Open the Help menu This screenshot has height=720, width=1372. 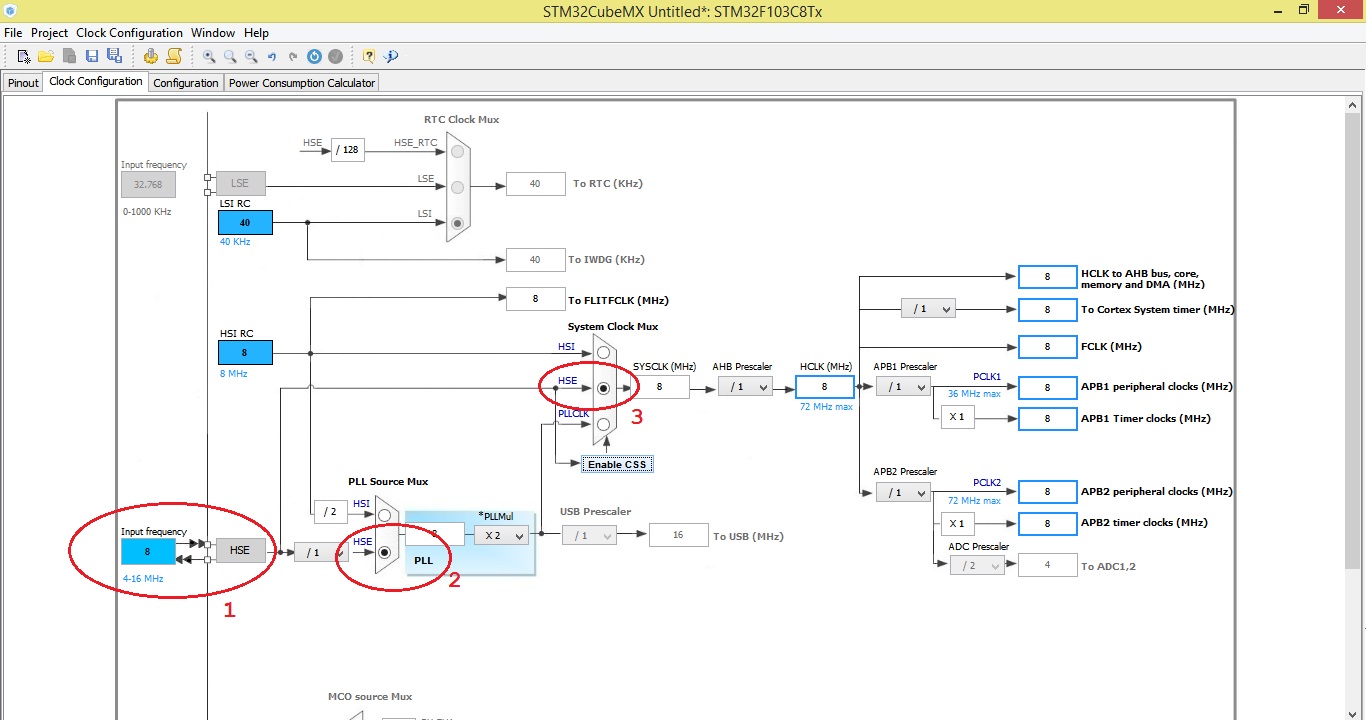click(256, 33)
